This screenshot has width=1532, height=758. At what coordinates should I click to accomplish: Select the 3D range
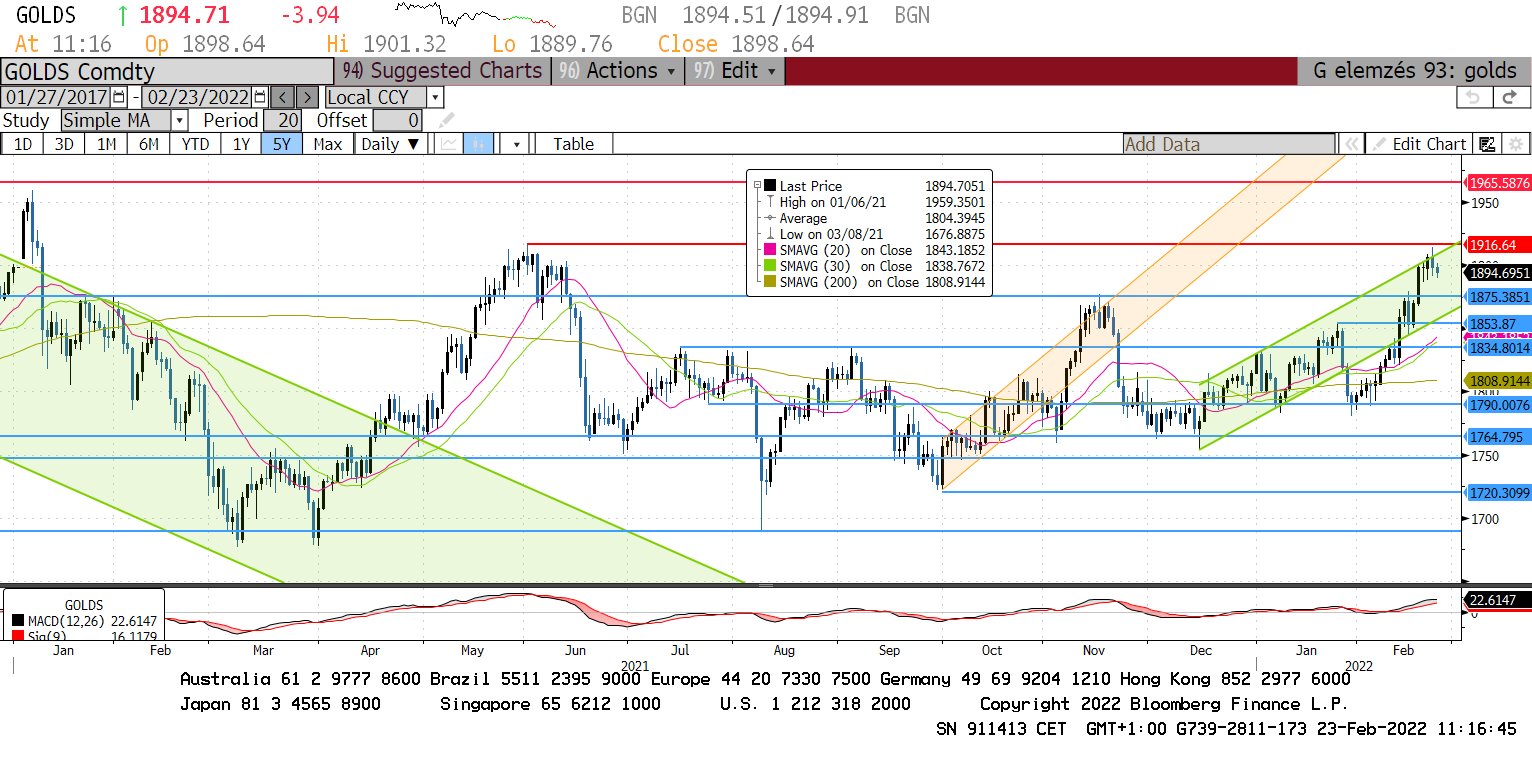(64, 144)
